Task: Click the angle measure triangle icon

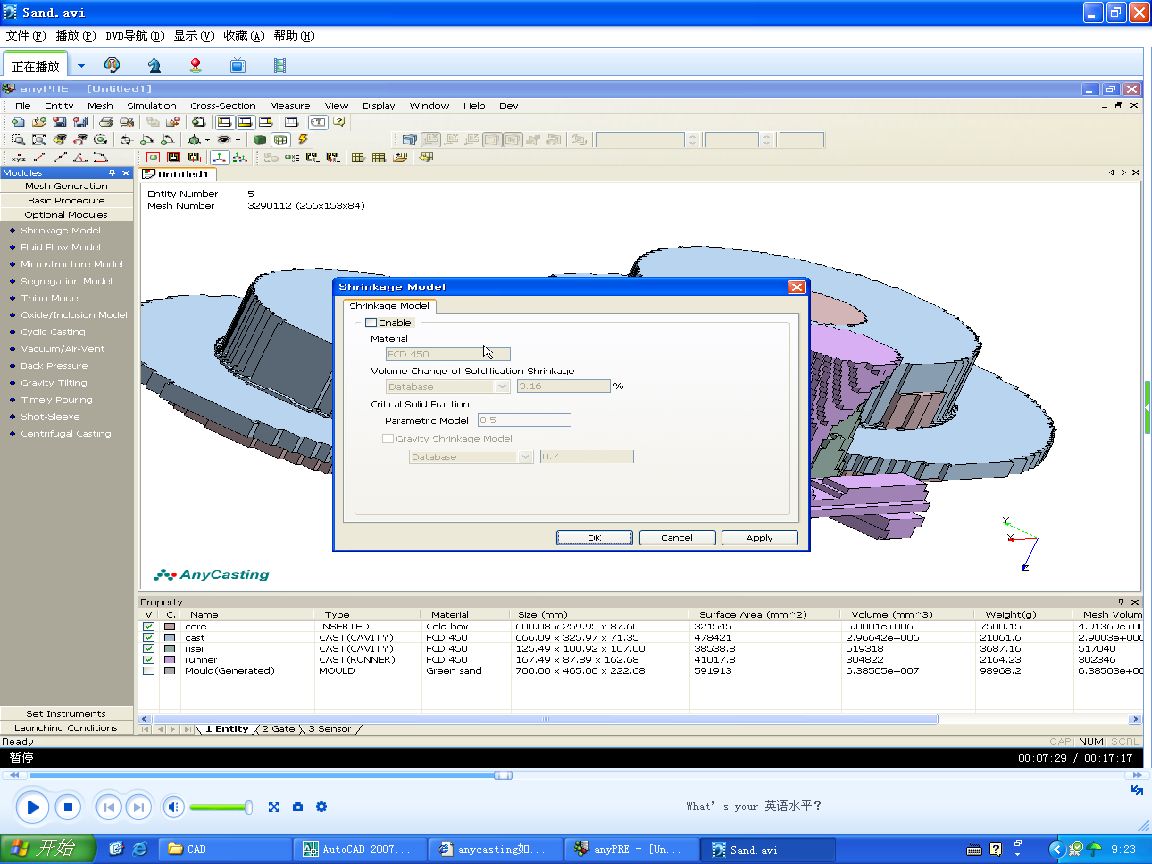Action: tap(80, 157)
